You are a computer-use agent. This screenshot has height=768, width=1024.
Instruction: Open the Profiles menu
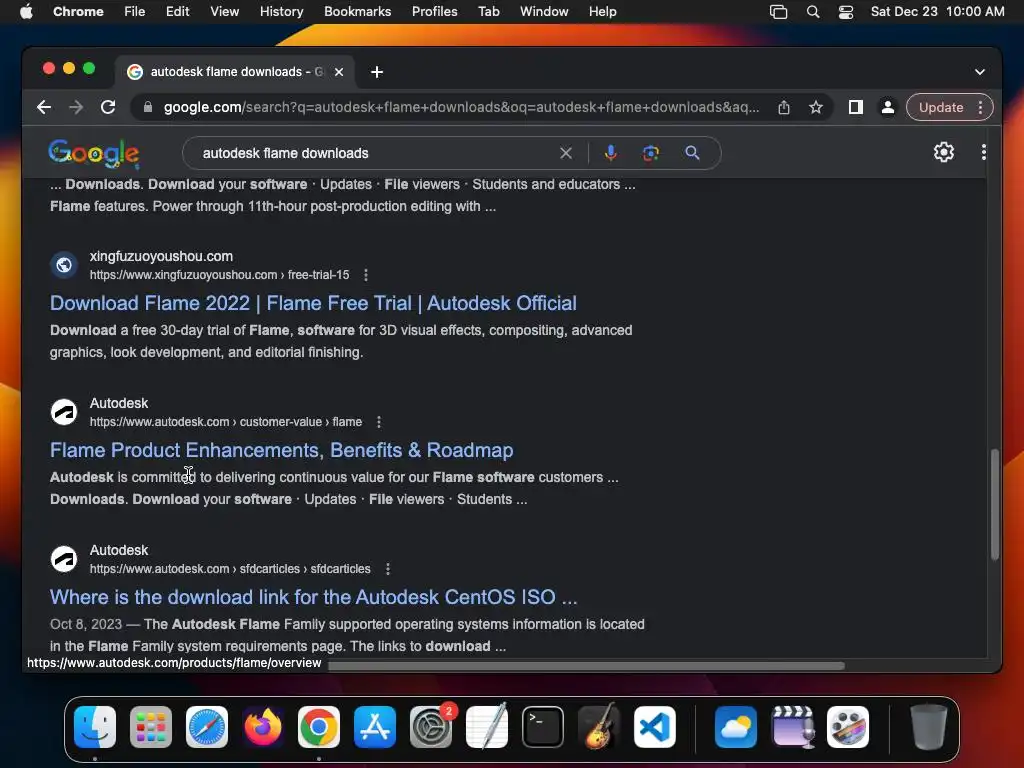pos(434,11)
